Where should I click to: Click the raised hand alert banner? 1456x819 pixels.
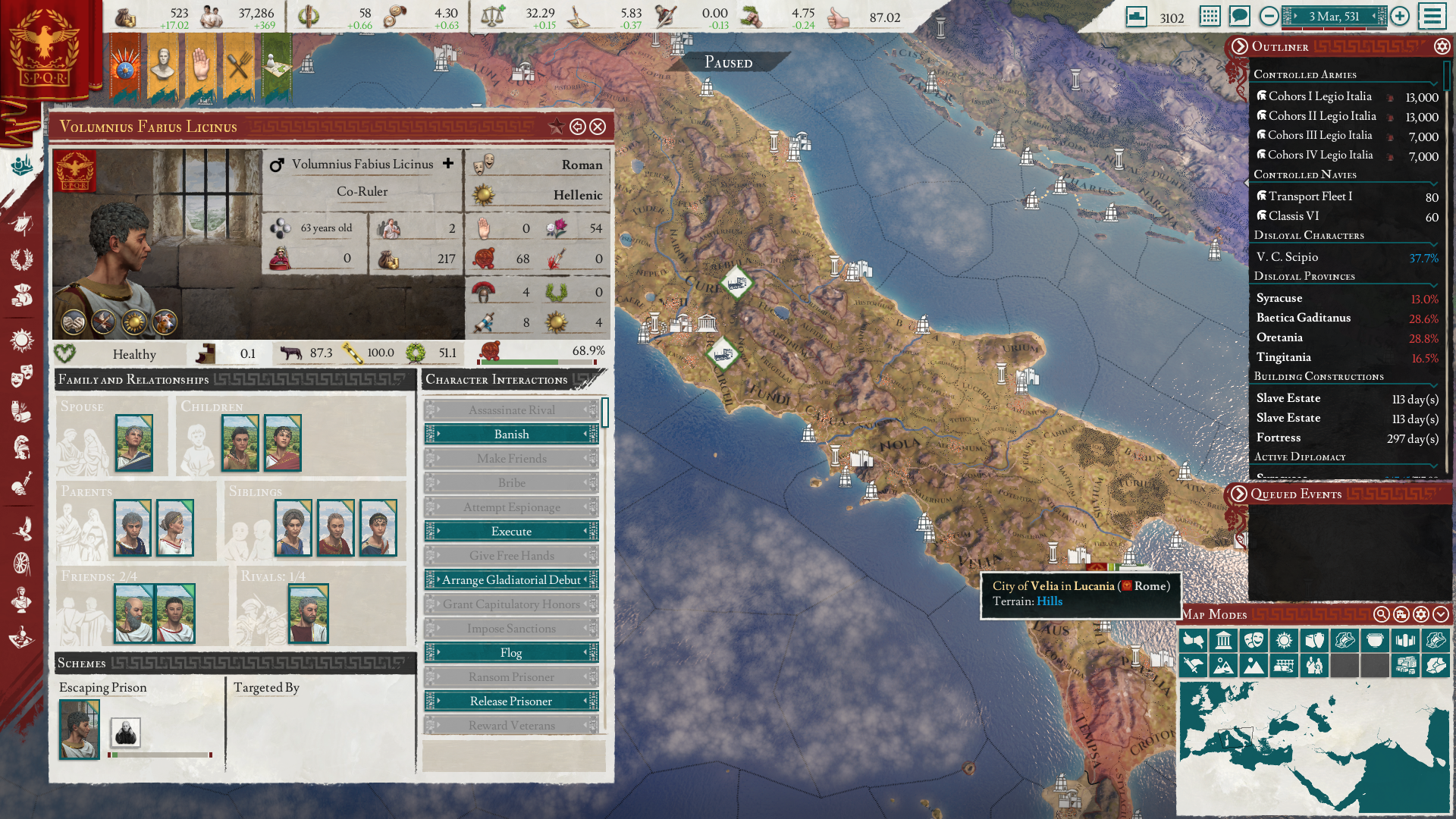click(x=200, y=67)
